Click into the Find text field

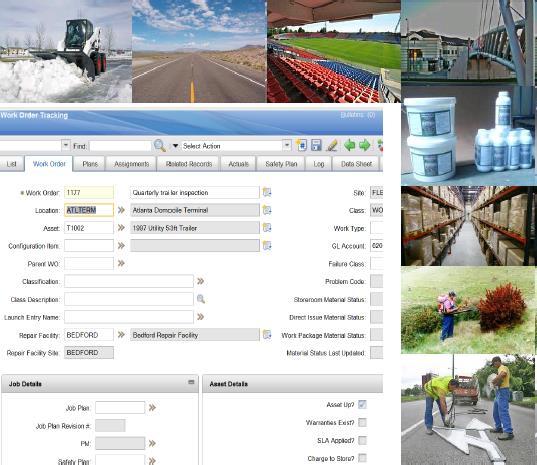[x=120, y=146]
